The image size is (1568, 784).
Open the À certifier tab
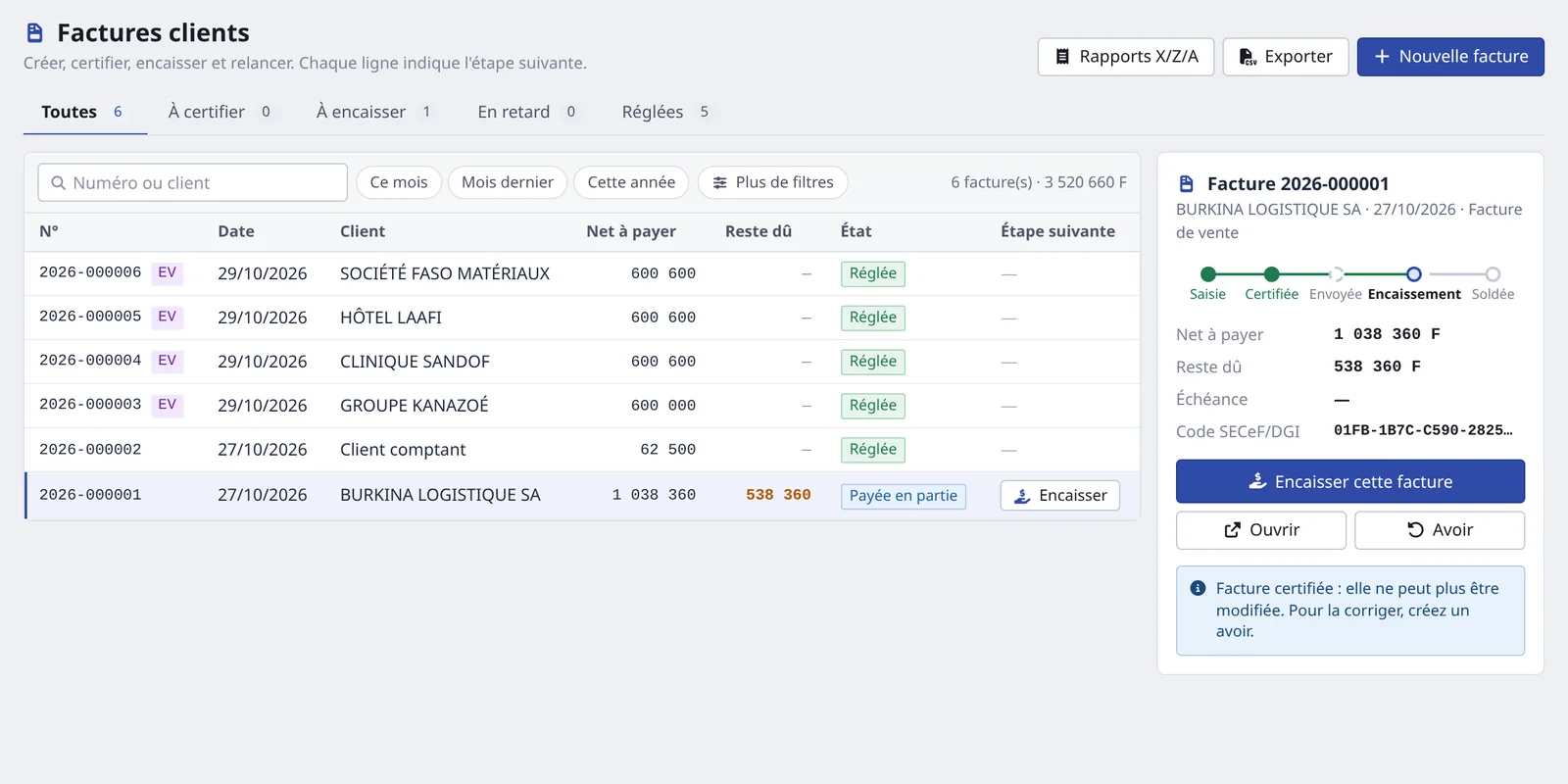tap(220, 113)
